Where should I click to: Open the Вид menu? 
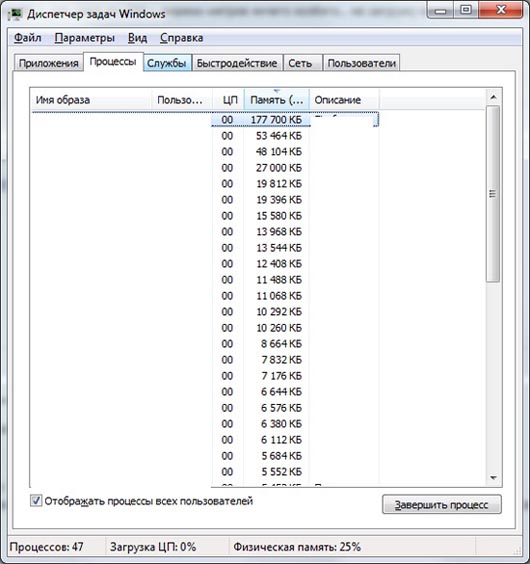(x=137, y=38)
